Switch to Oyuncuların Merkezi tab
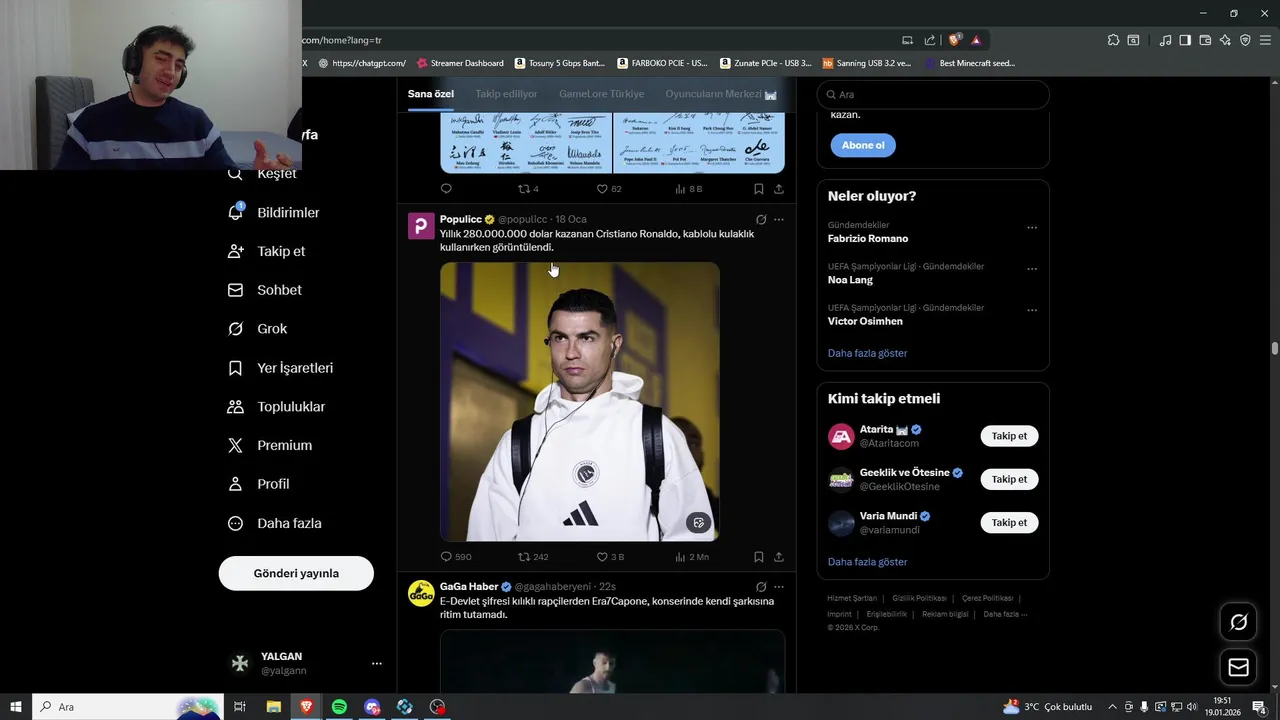1280x720 pixels. tap(721, 94)
